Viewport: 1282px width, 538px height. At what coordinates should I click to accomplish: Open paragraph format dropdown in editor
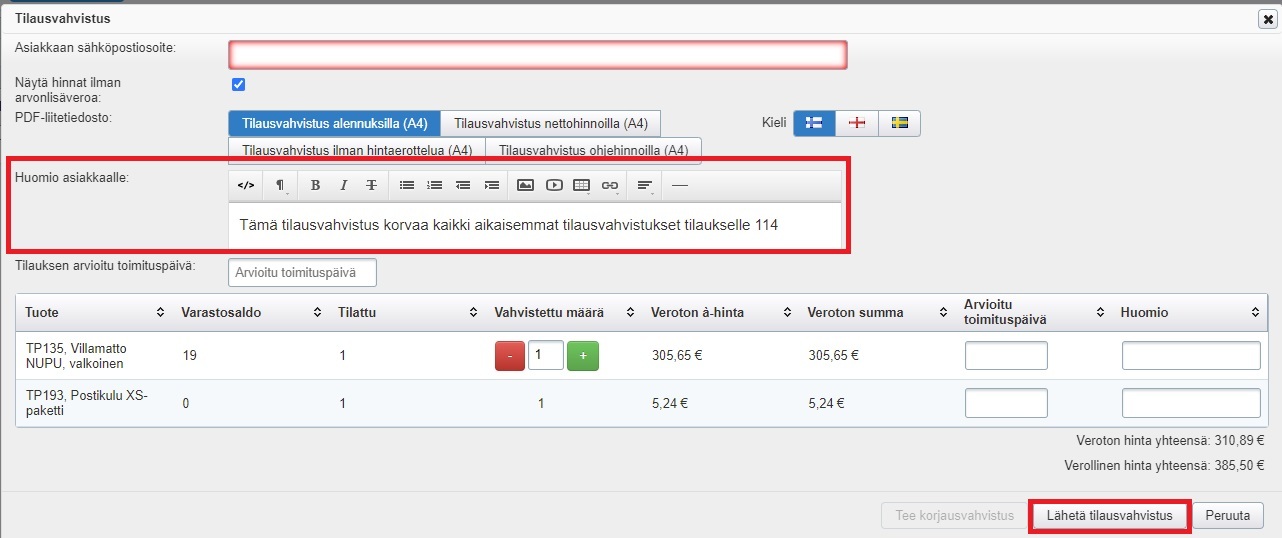(x=281, y=185)
